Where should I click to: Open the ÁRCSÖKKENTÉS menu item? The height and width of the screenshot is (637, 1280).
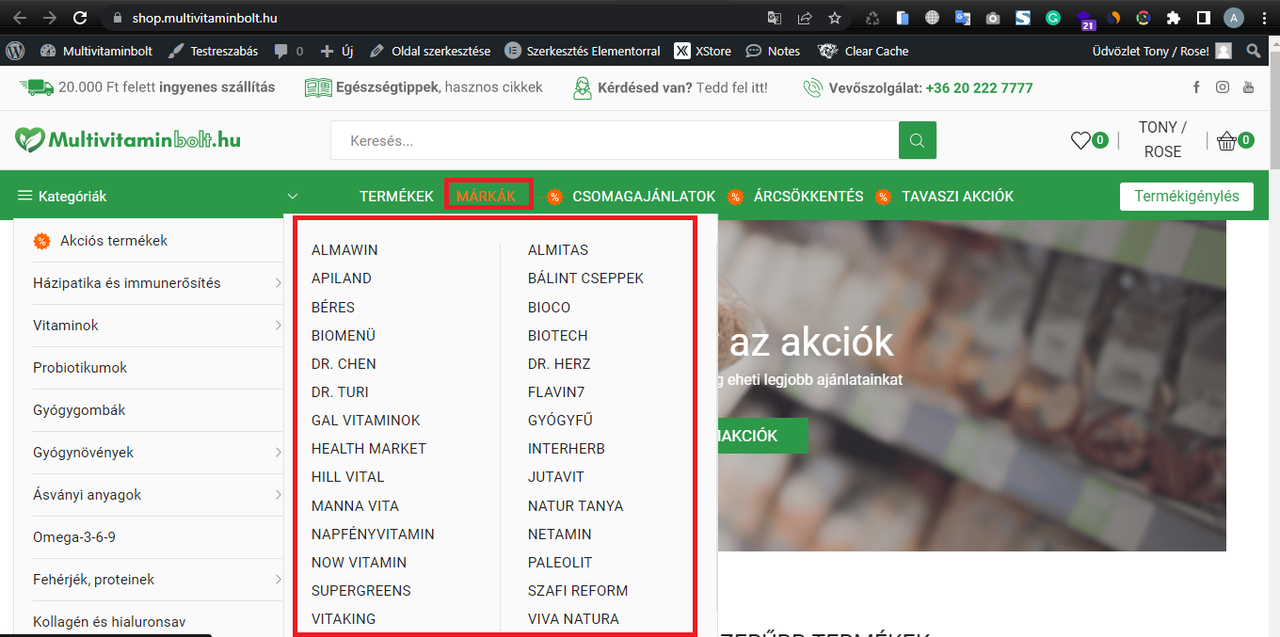pos(808,196)
